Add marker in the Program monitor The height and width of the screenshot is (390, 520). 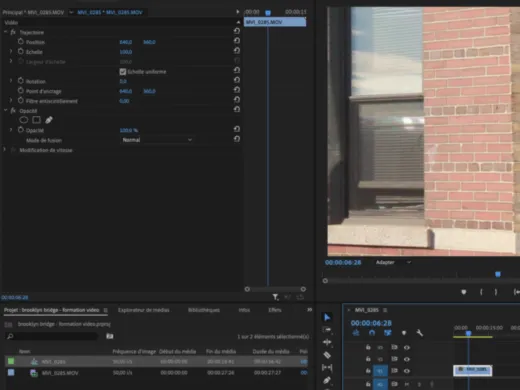point(464,292)
